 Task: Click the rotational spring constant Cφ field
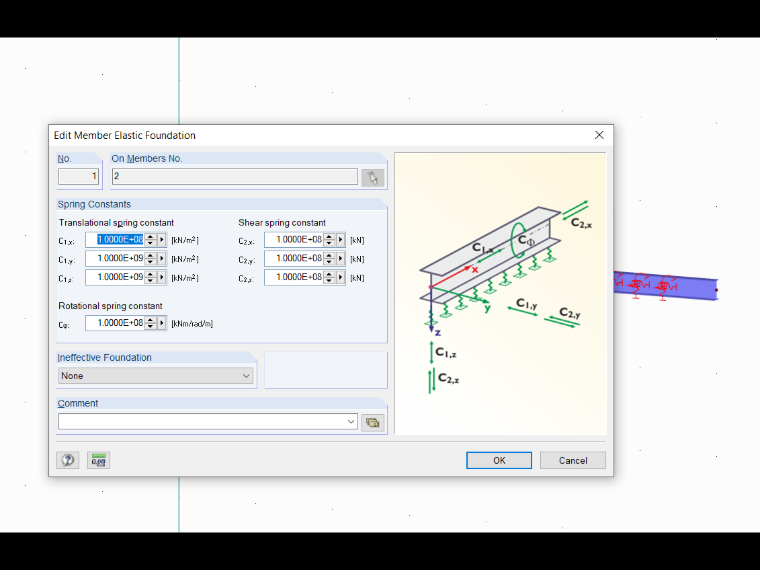(115, 323)
